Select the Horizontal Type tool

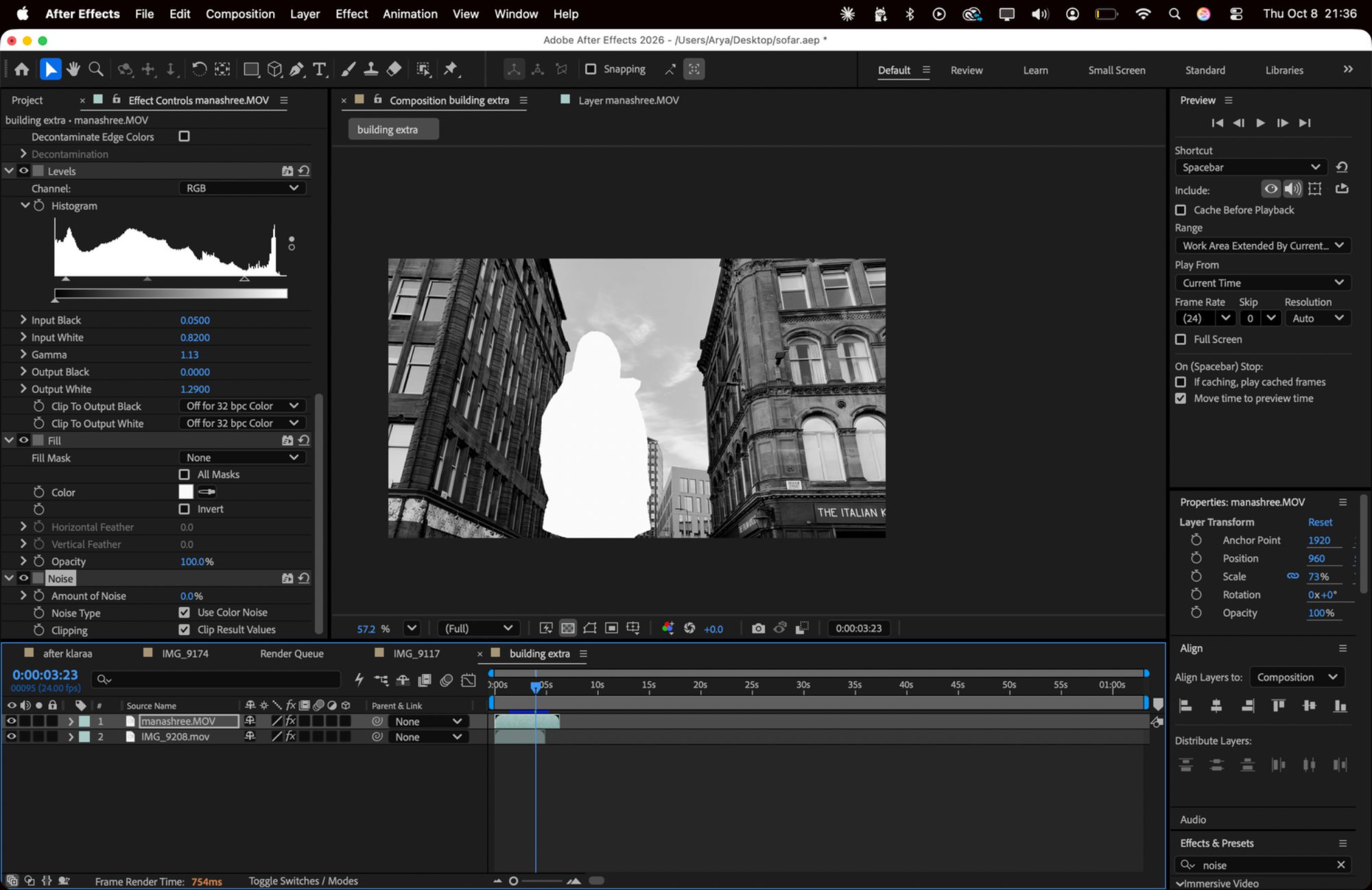tap(320, 69)
